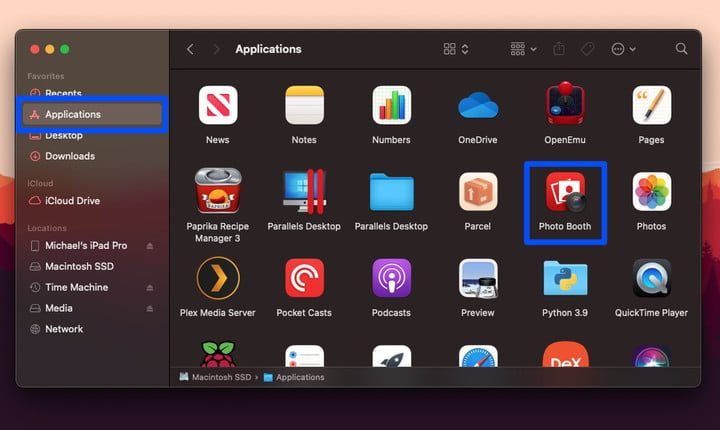
Task: Select Downloads in the sidebar
Action: [70, 156]
